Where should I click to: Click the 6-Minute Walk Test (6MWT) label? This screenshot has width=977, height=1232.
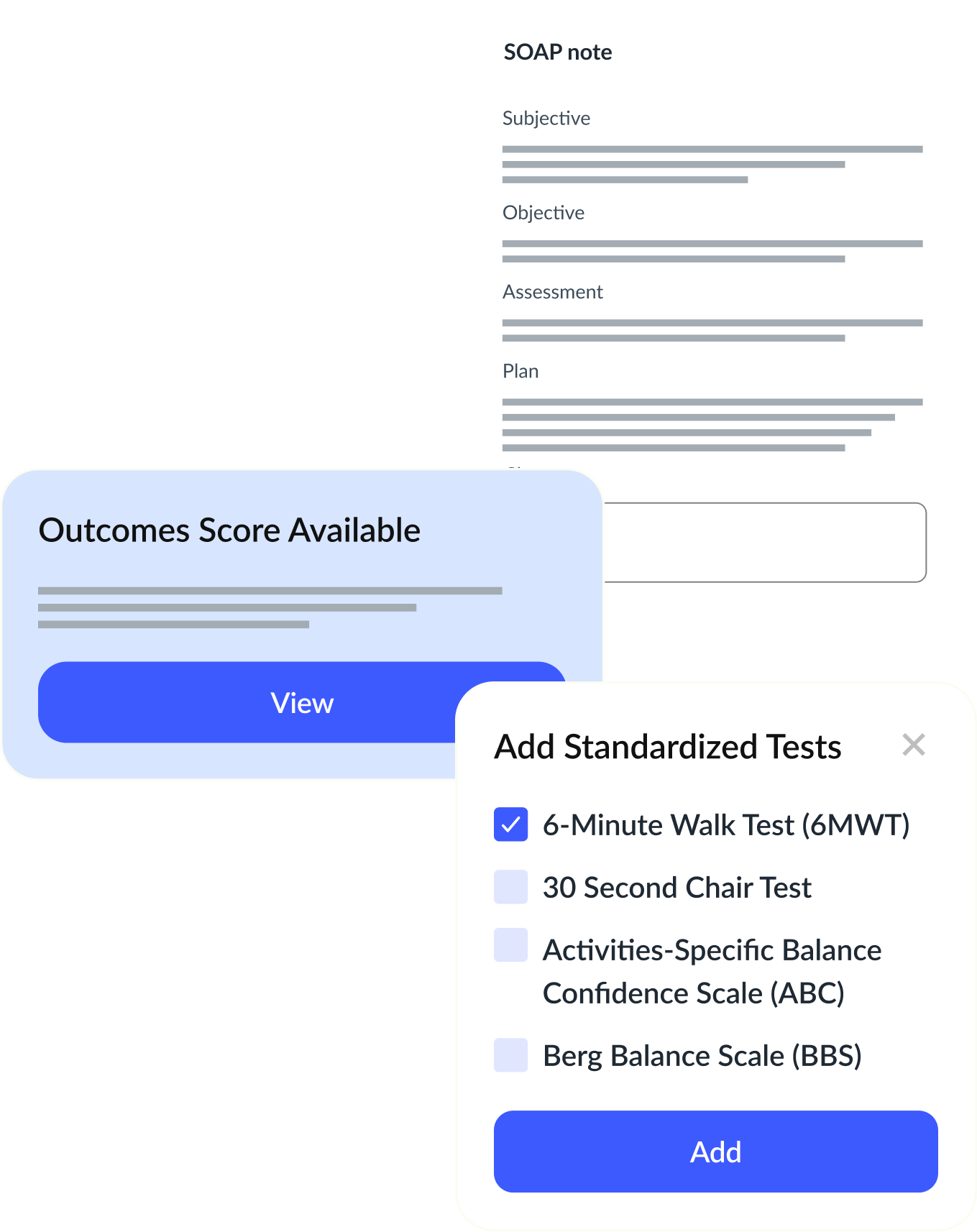[x=726, y=825]
